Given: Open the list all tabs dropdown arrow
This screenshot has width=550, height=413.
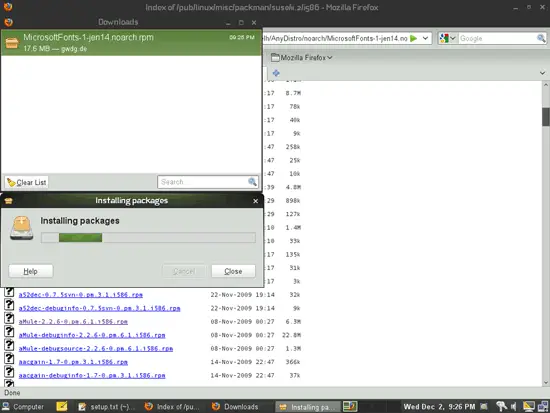Looking at the screenshot, I should point(542,73).
